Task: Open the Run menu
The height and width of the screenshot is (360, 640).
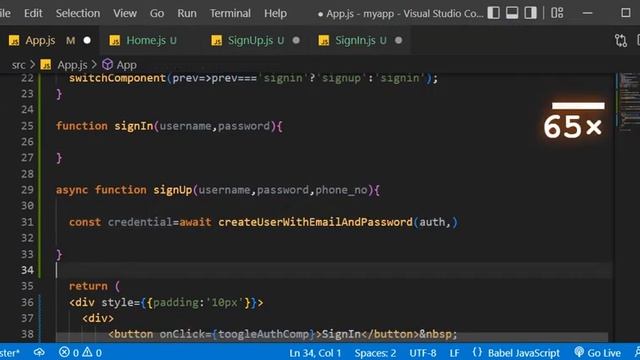Action: click(x=187, y=13)
